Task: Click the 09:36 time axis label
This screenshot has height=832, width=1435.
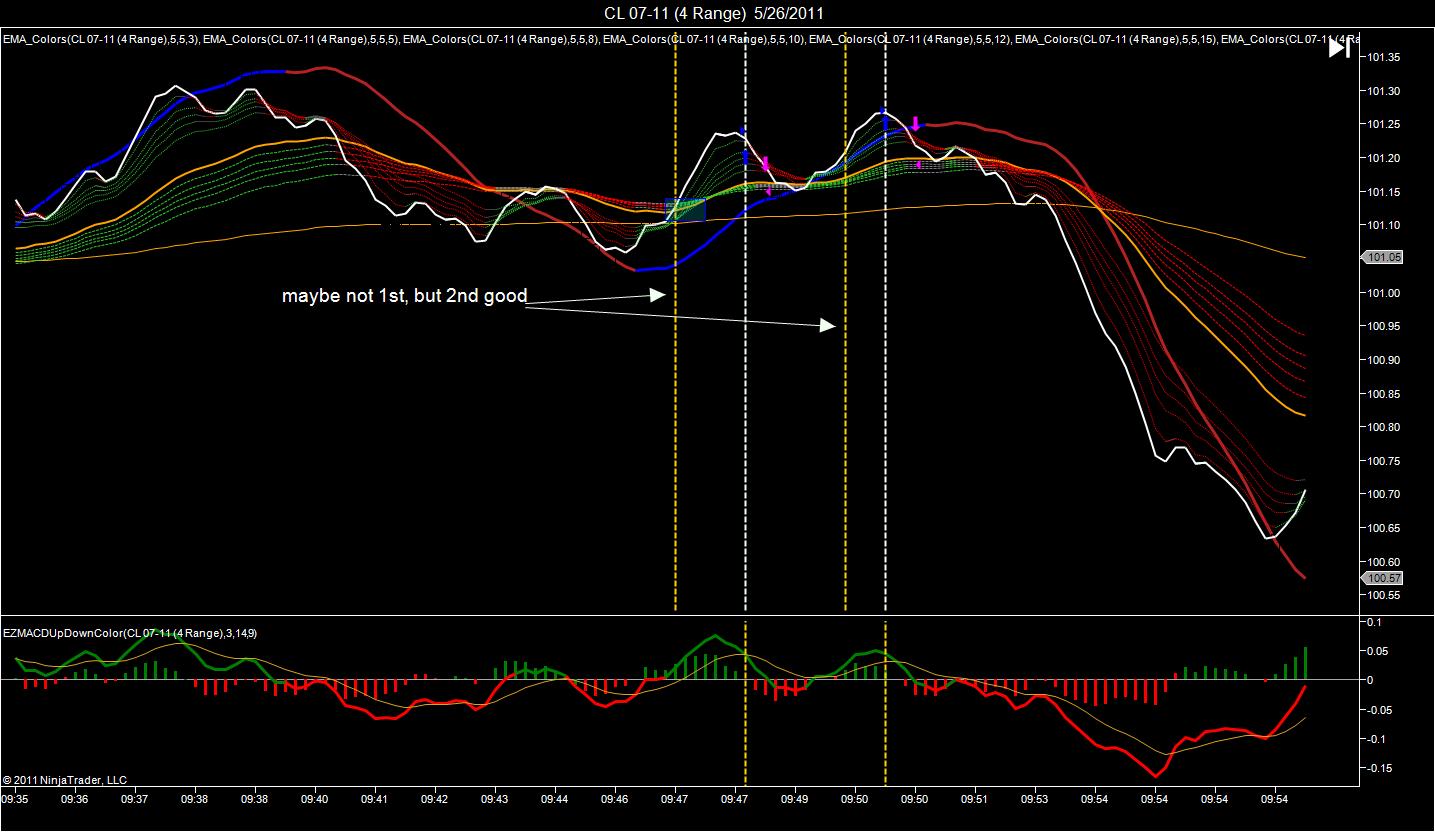Action: (75, 800)
